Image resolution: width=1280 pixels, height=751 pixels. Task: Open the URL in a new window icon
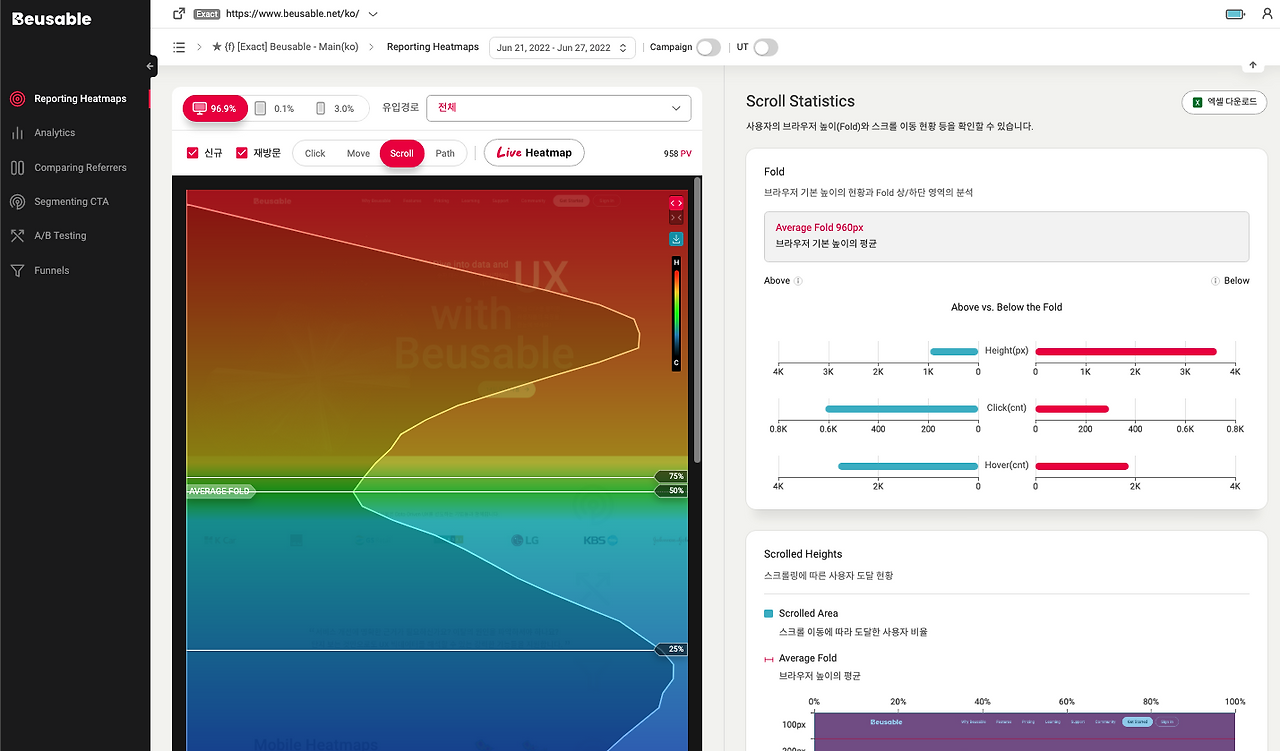pyautogui.click(x=179, y=14)
